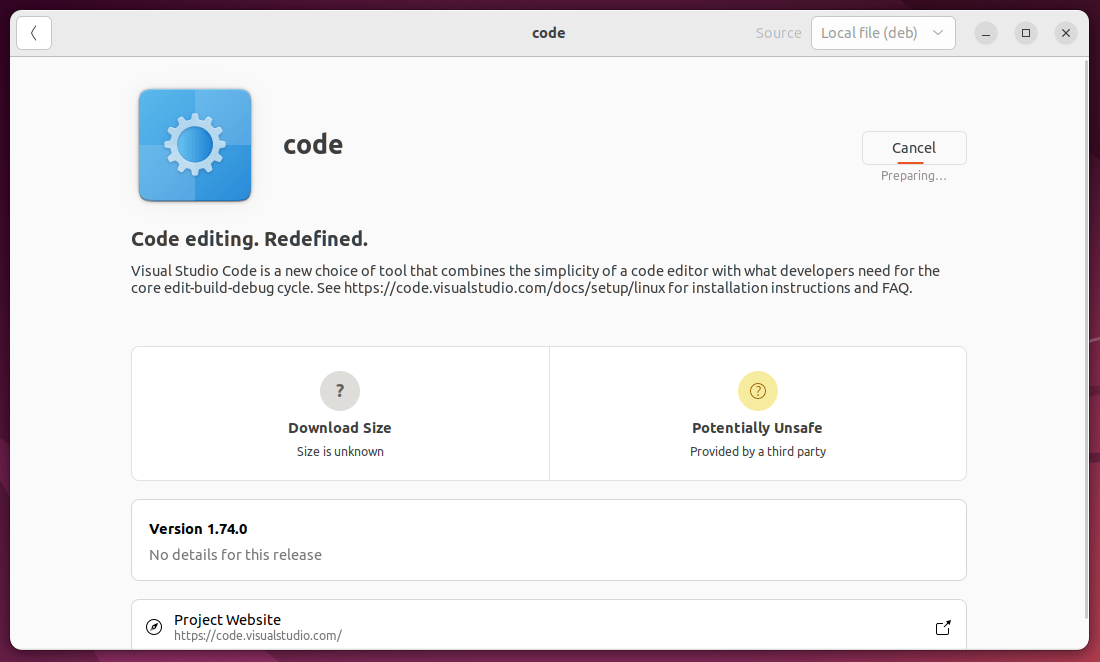Click the 'Code editing. Redefined.' heading
This screenshot has width=1100, height=662.
[249, 239]
